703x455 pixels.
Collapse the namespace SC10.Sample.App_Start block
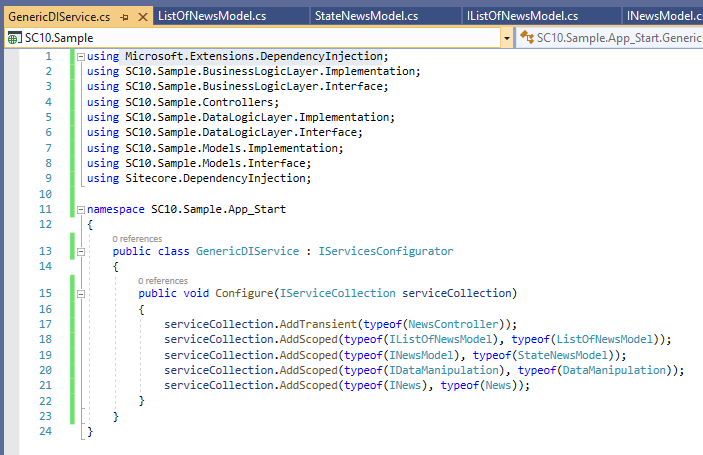pyautogui.click(x=81, y=210)
